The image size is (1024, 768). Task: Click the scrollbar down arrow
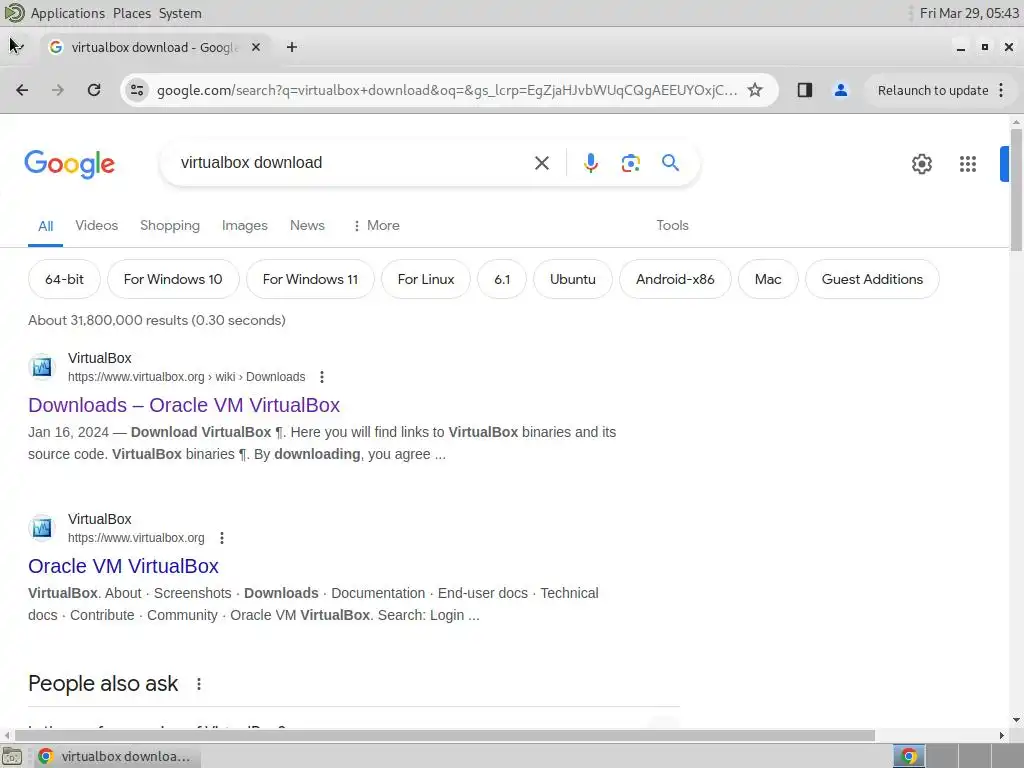click(1016, 720)
